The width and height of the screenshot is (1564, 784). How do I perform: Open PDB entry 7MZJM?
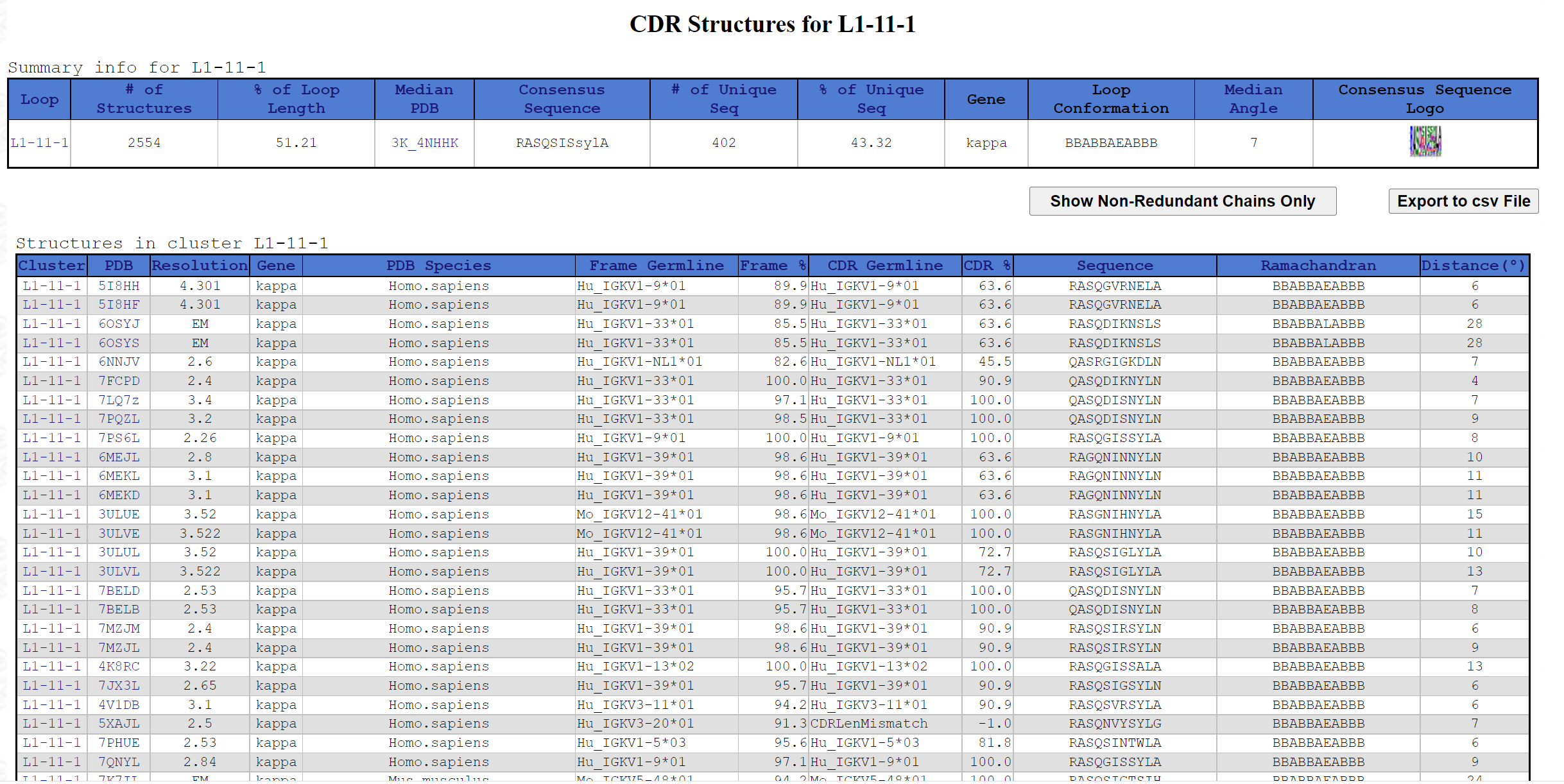pyautogui.click(x=119, y=629)
